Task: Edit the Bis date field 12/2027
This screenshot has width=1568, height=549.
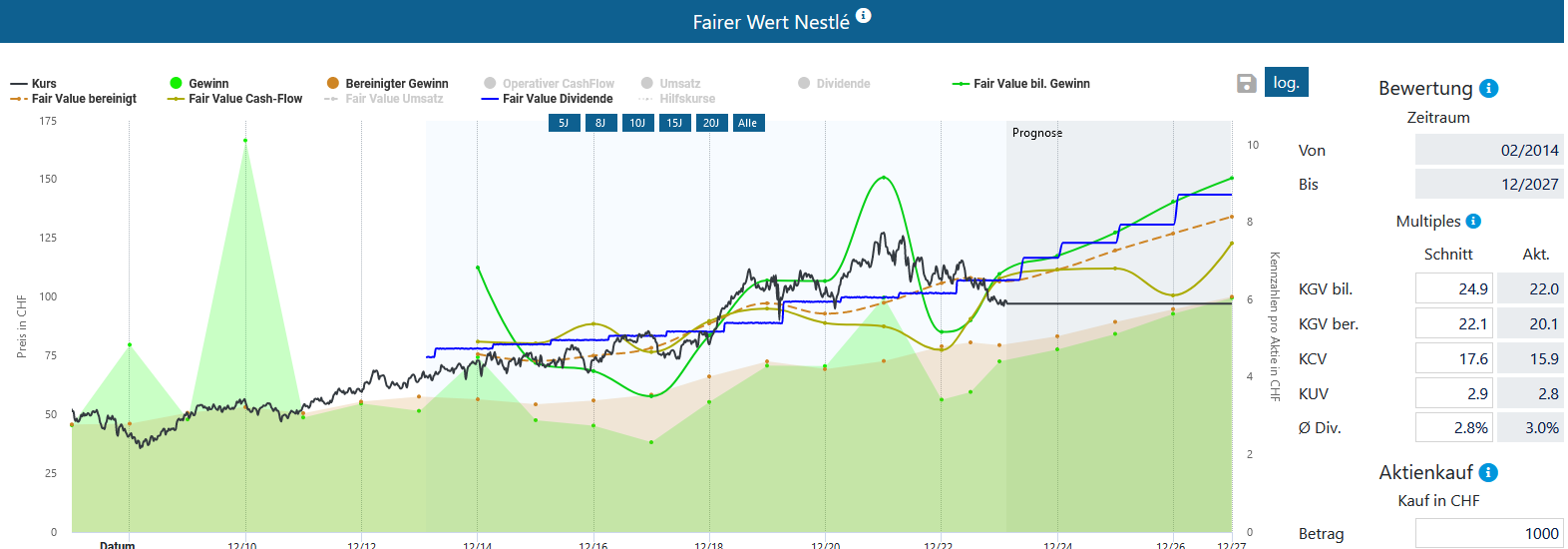Action: tap(1489, 184)
